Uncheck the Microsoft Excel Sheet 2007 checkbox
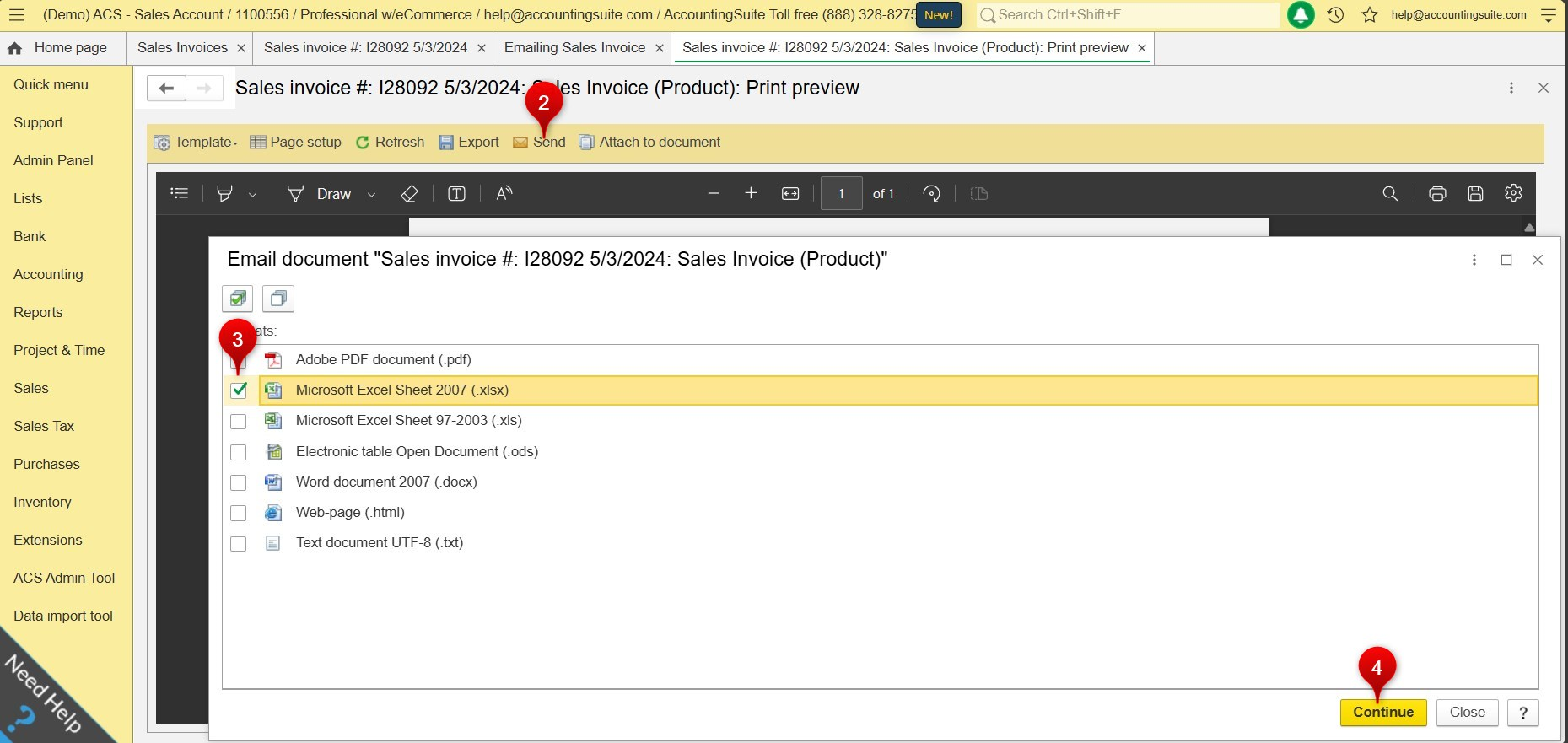Viewport: 1568px width, 743px height. click(x=239, y=390)
